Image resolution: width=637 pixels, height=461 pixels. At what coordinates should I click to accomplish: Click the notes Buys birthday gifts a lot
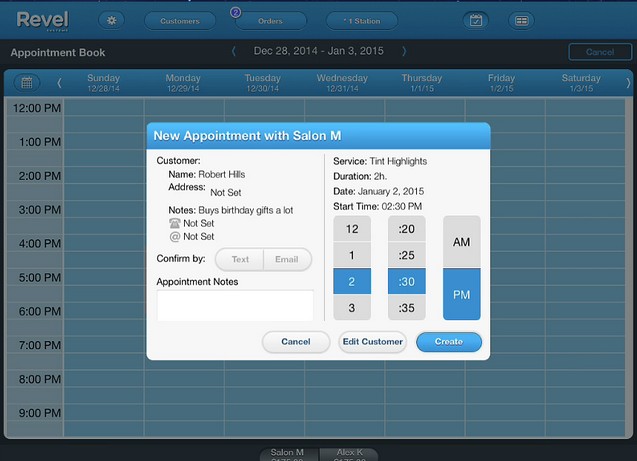245,210
